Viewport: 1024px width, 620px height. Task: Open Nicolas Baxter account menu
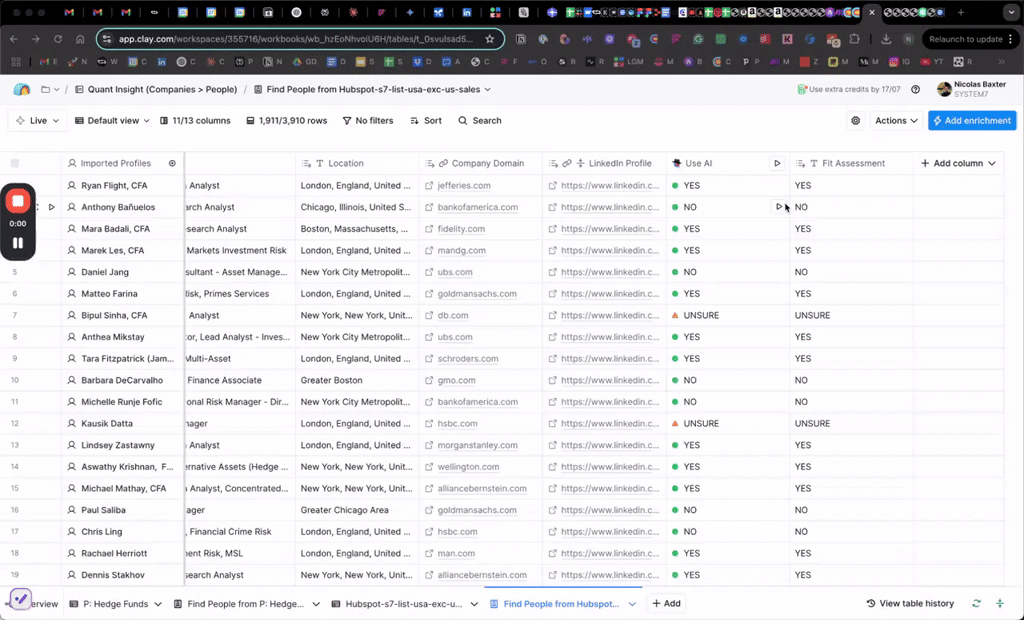tap(972, 90)
